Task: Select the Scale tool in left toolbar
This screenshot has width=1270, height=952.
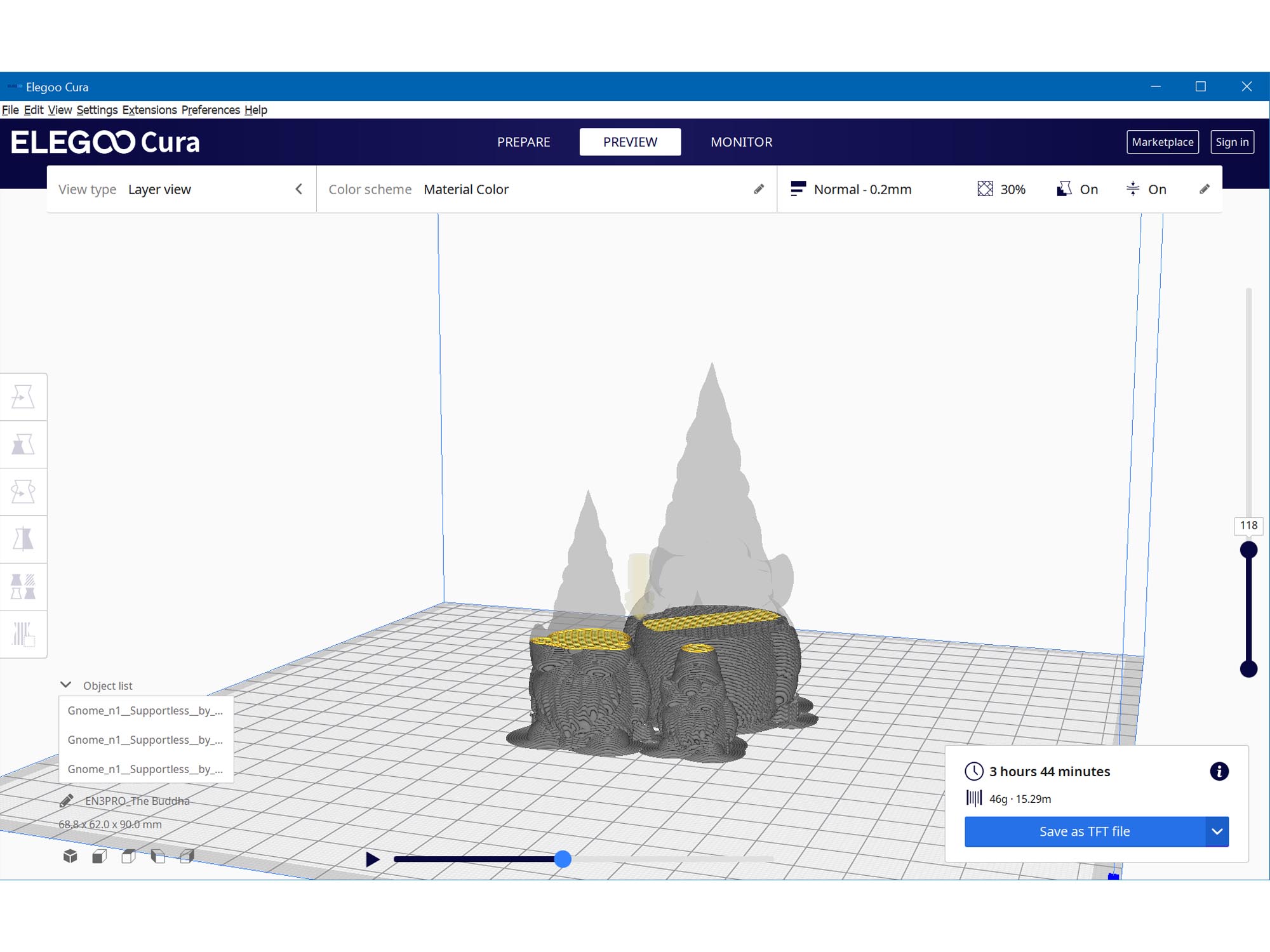Action: coord(23,444)
